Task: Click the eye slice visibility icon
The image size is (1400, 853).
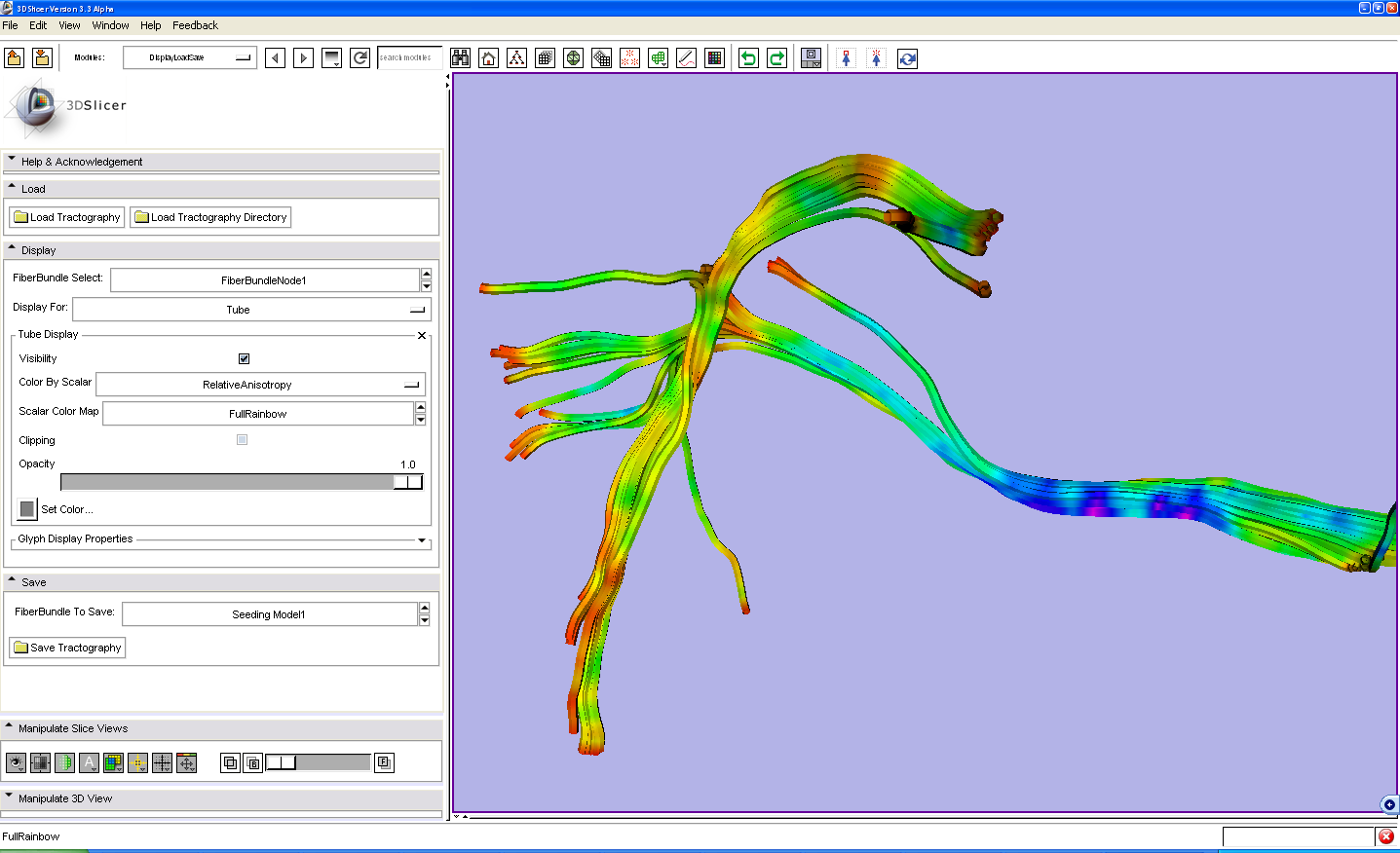Action: click(16, 762)
